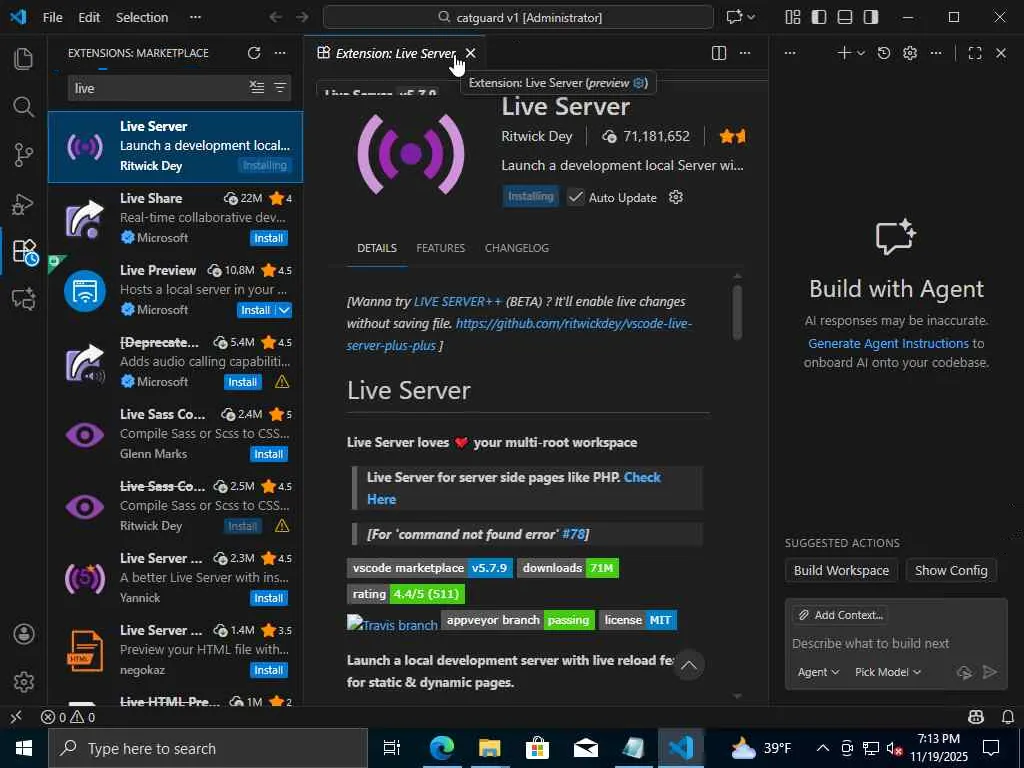
Task: Split the editor to the right
Action: pyautogui.click(x=719, y=53)
